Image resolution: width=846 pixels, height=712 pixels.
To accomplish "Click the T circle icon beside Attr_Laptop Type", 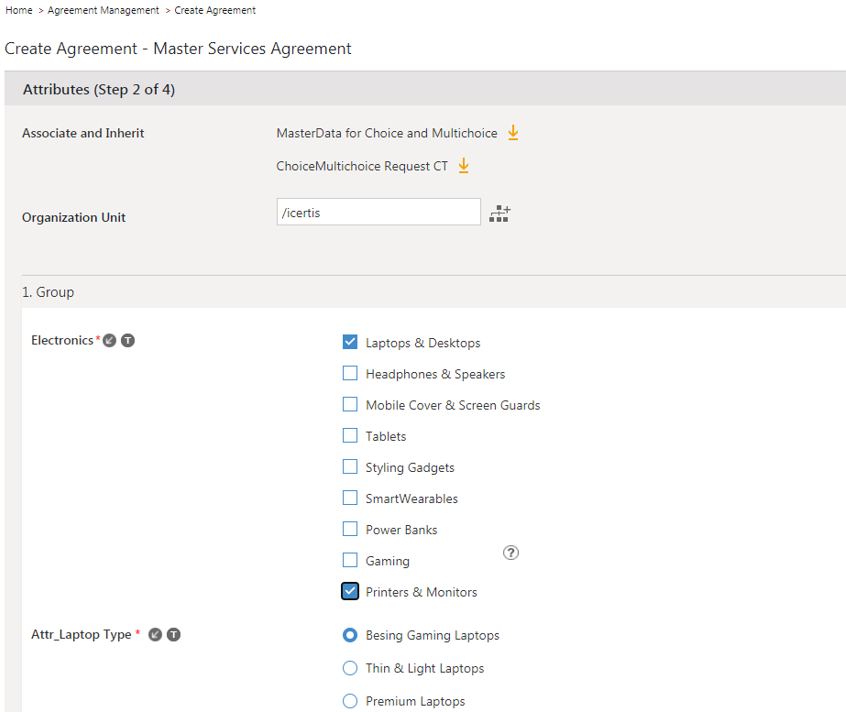I will (x=173, y=635).
